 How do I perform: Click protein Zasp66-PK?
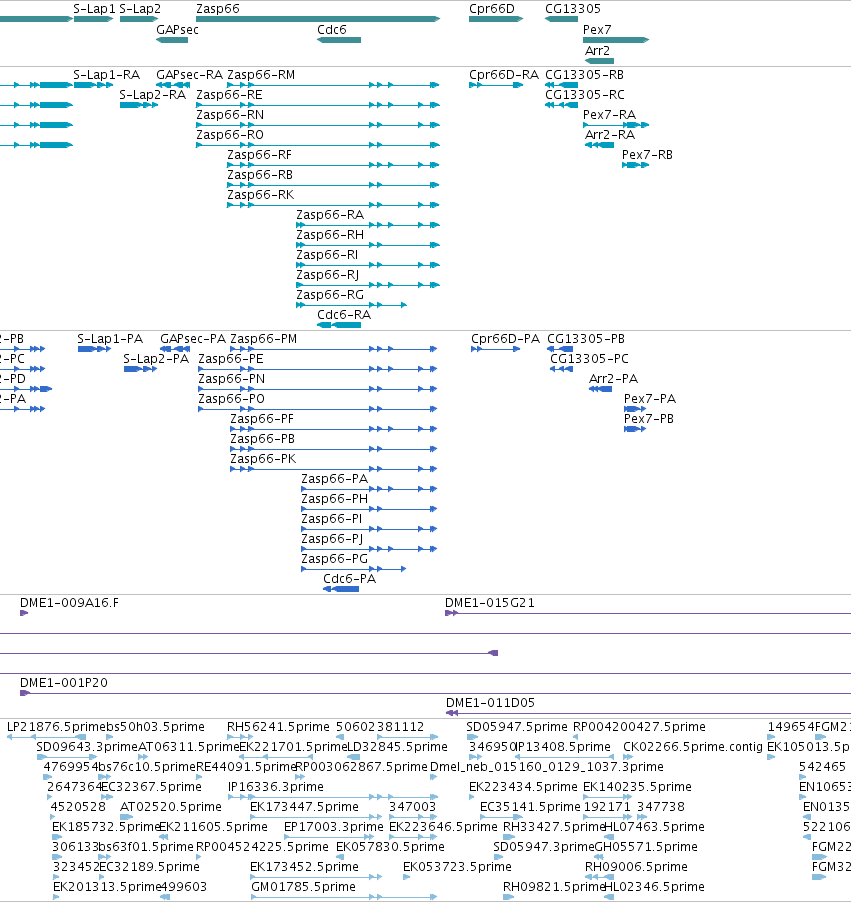[x=263, y=459]
